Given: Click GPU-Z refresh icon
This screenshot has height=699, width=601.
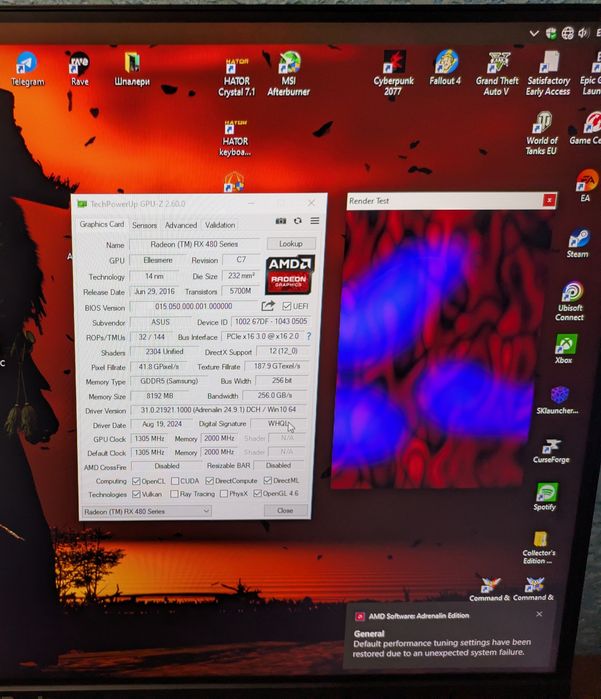Looking at the screenshot, I should 297,221.
